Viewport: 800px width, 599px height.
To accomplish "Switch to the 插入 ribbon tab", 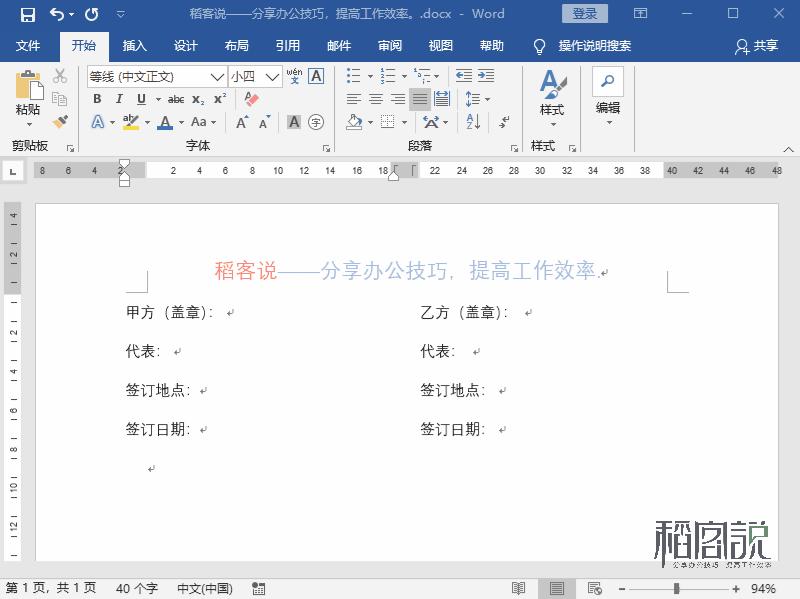I will coord(135,45).
